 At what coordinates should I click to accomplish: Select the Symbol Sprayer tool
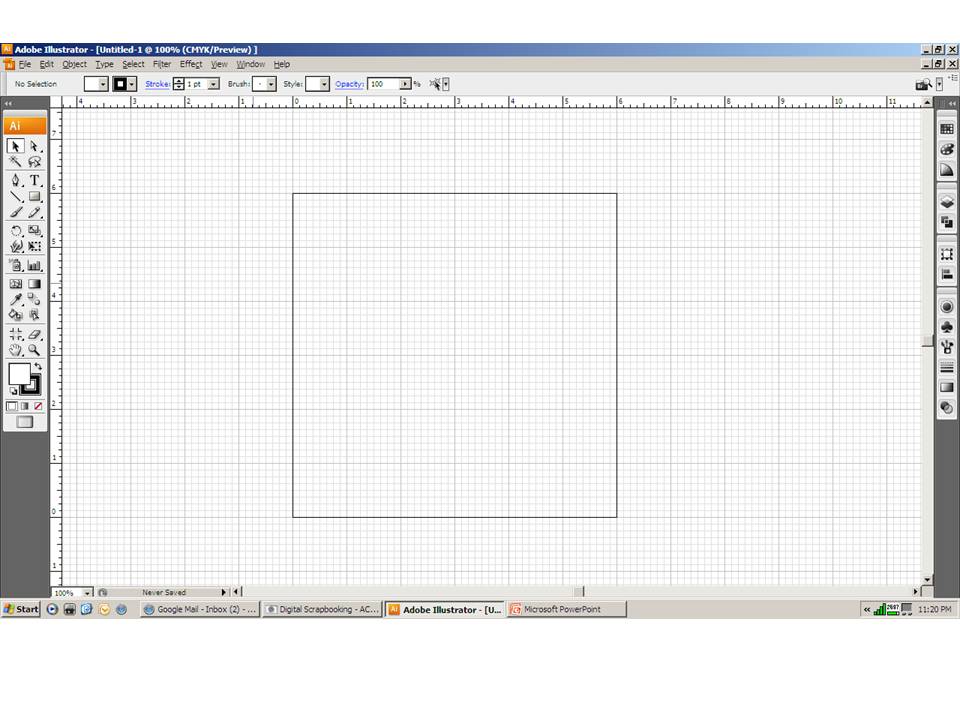point(16,265)
